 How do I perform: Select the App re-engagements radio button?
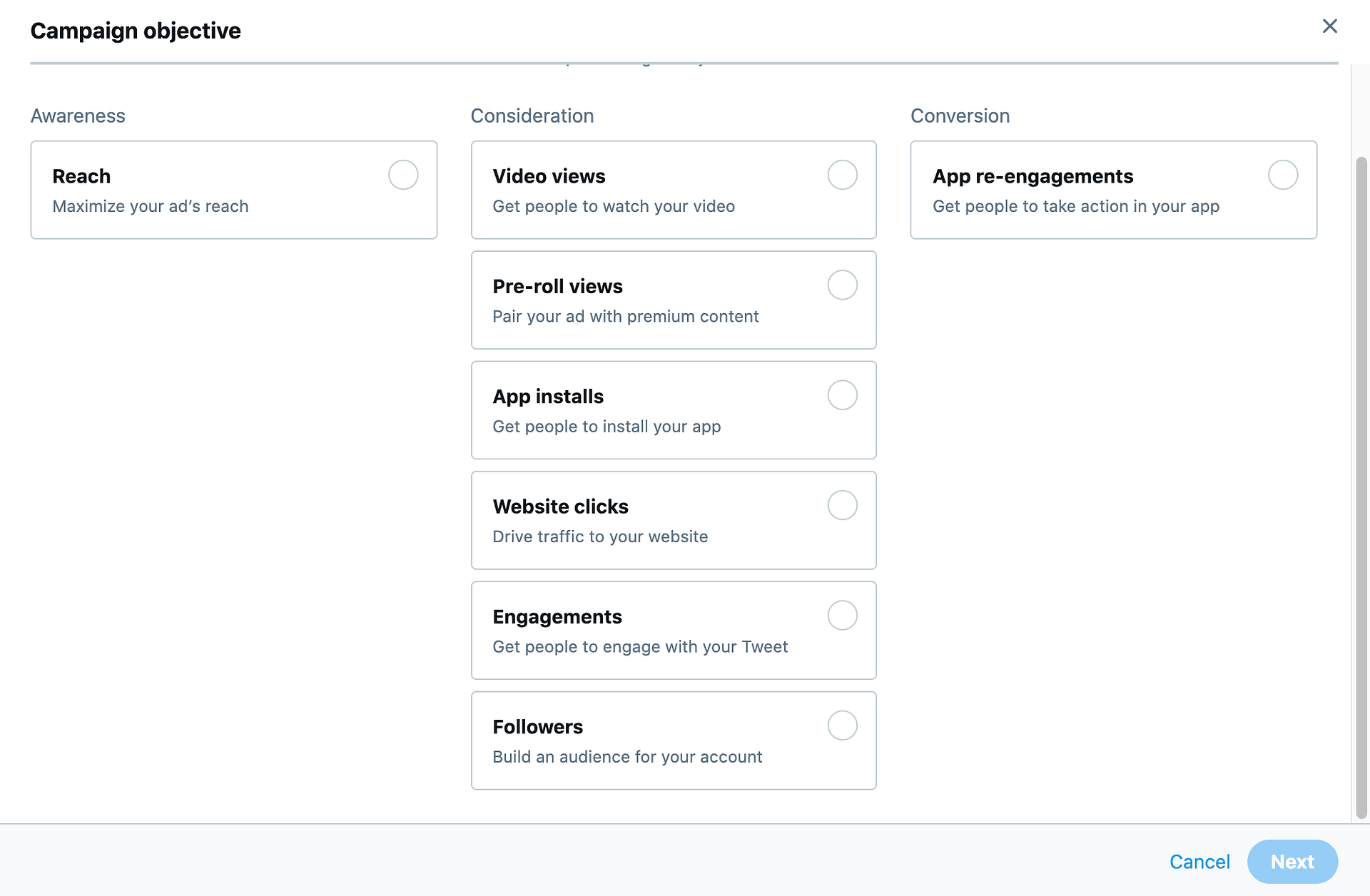point(1282,175)
